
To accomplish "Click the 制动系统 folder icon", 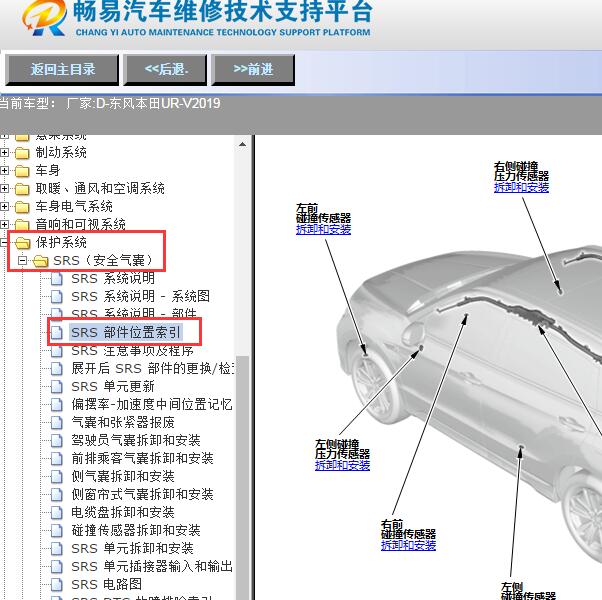I will coord(22,153).
